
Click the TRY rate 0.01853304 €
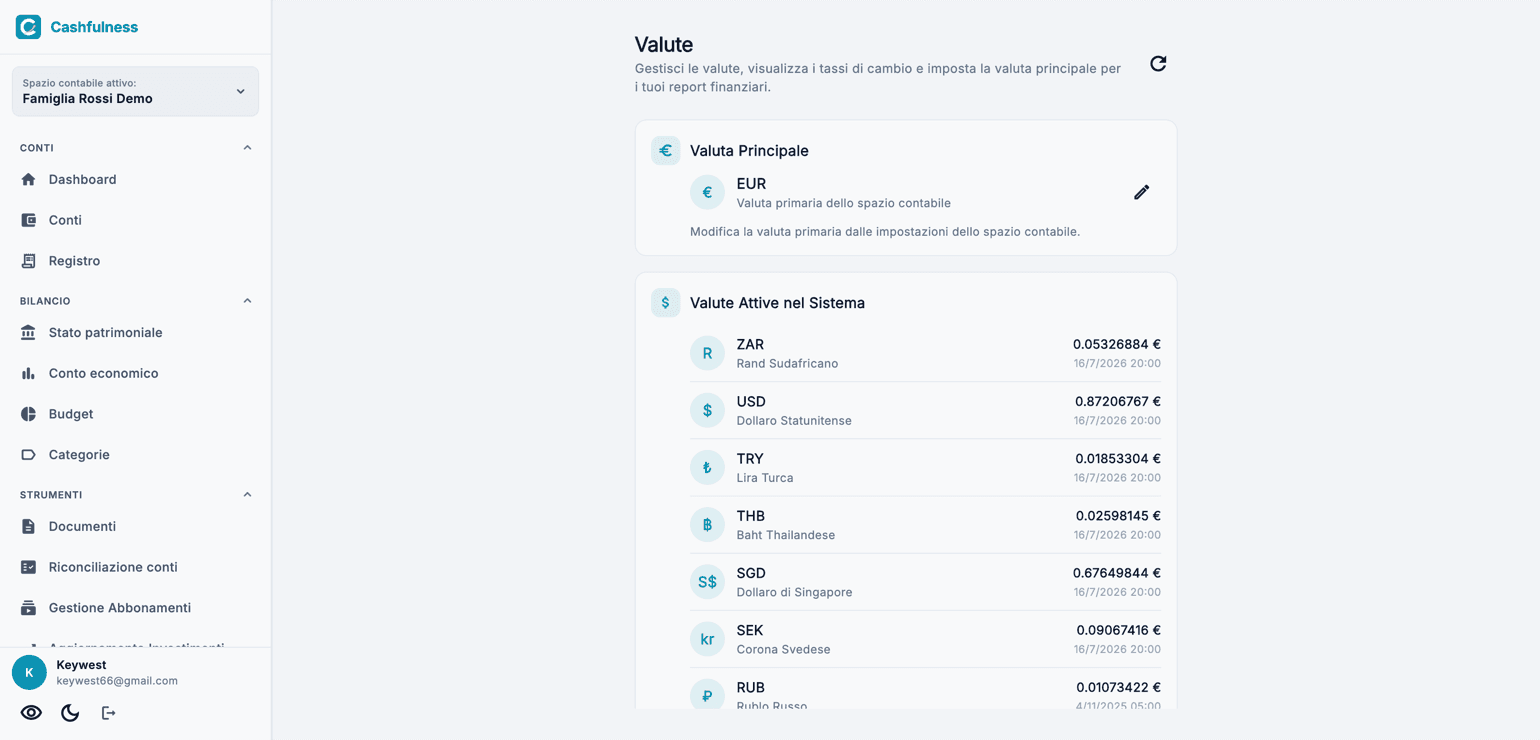[1118, 458]
